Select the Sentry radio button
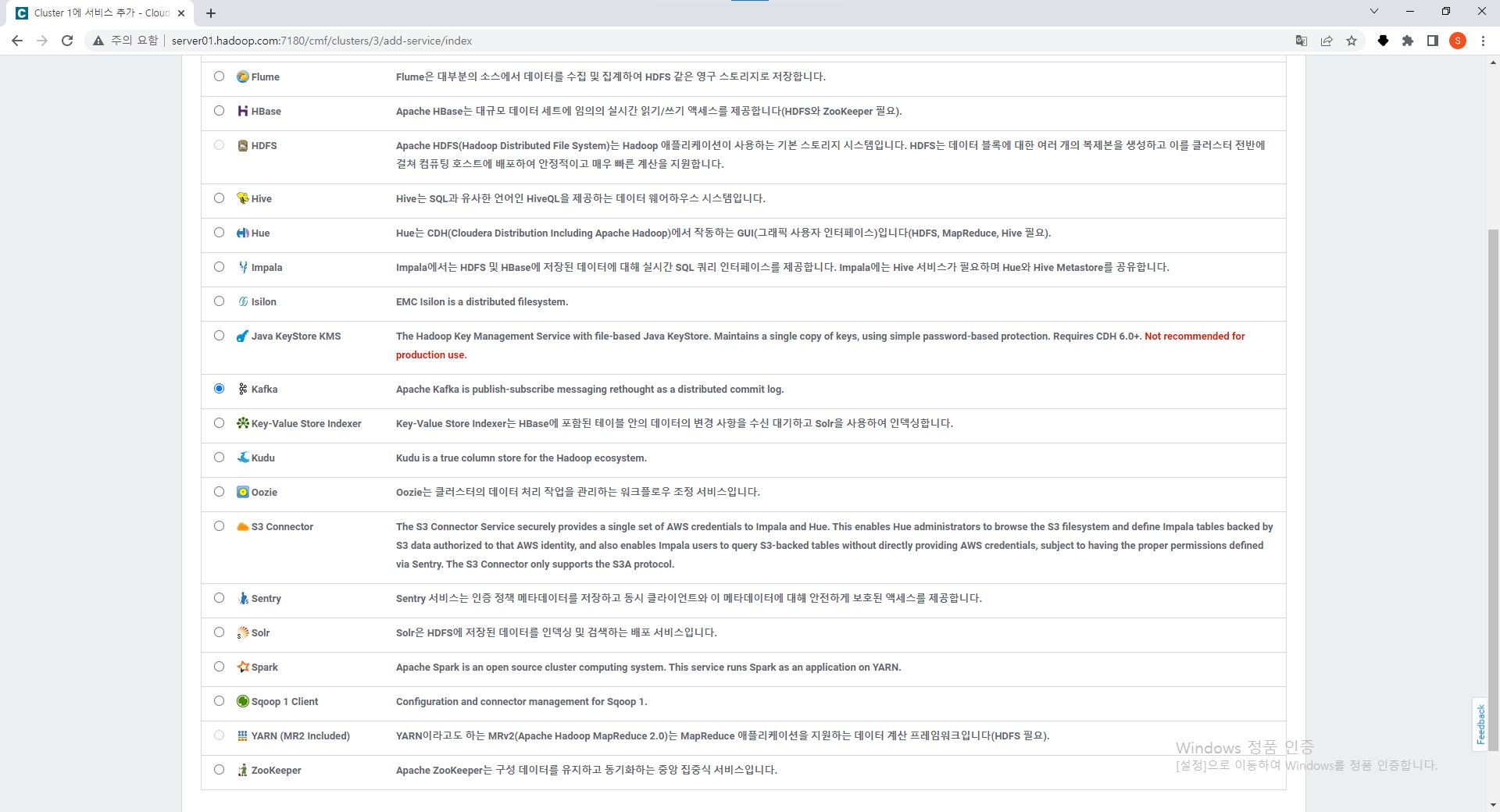Screen dimensions: 1500x812 tap(219, 598)
